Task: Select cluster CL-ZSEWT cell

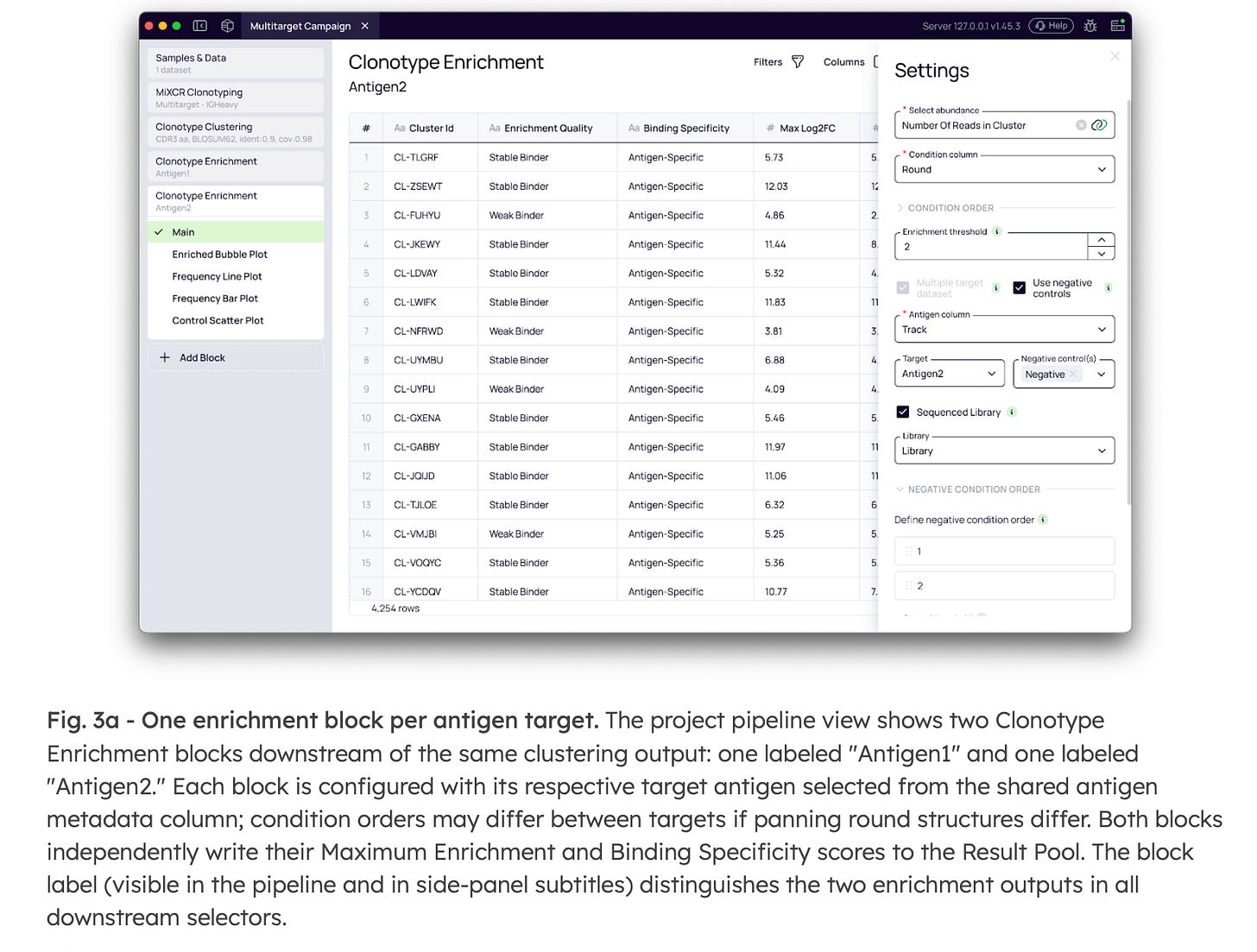Action: click(430, 186)
